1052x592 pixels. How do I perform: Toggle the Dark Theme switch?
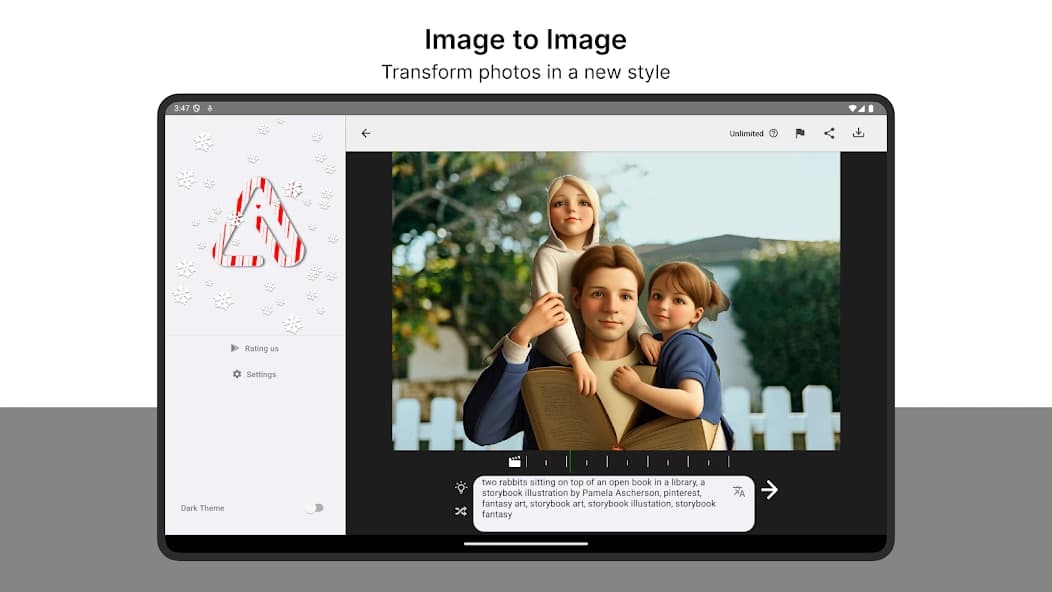point(315,508)
